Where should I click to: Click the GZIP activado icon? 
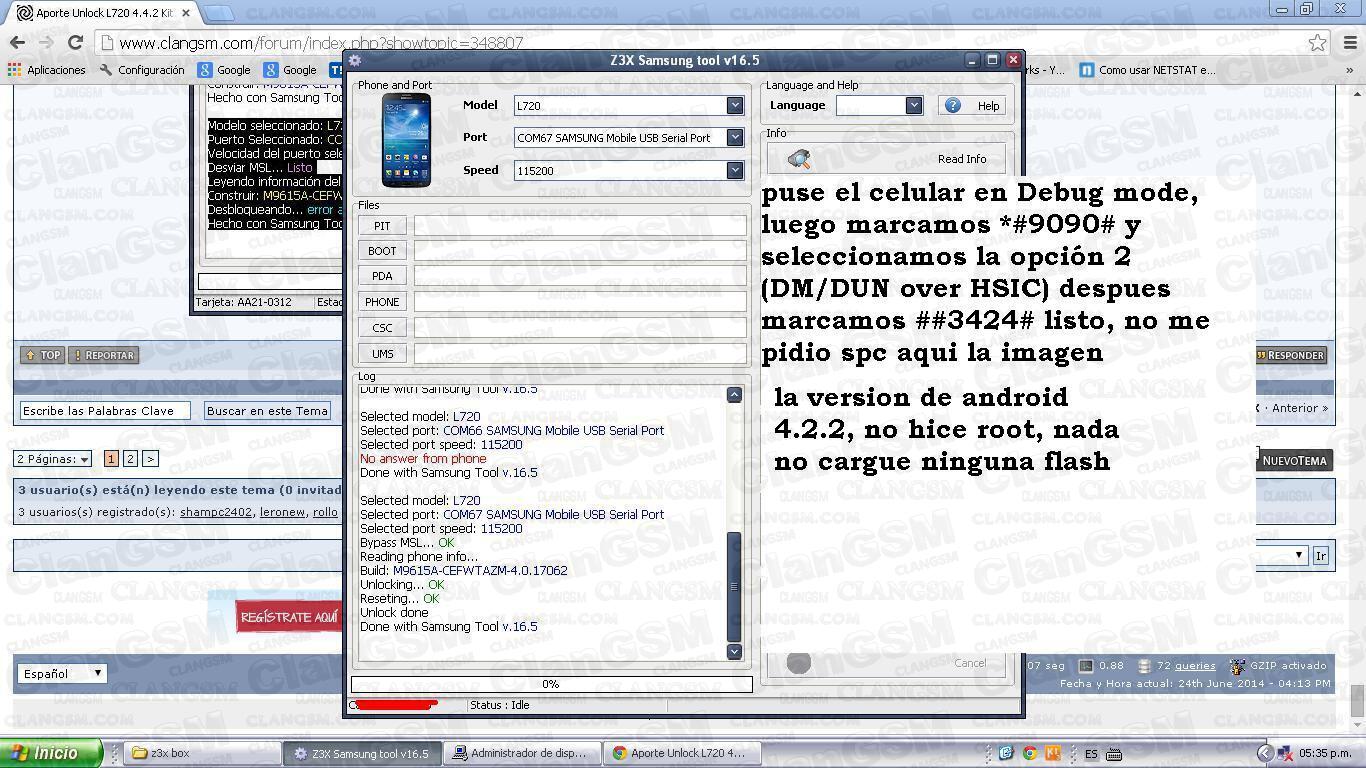coord(1237,666)
